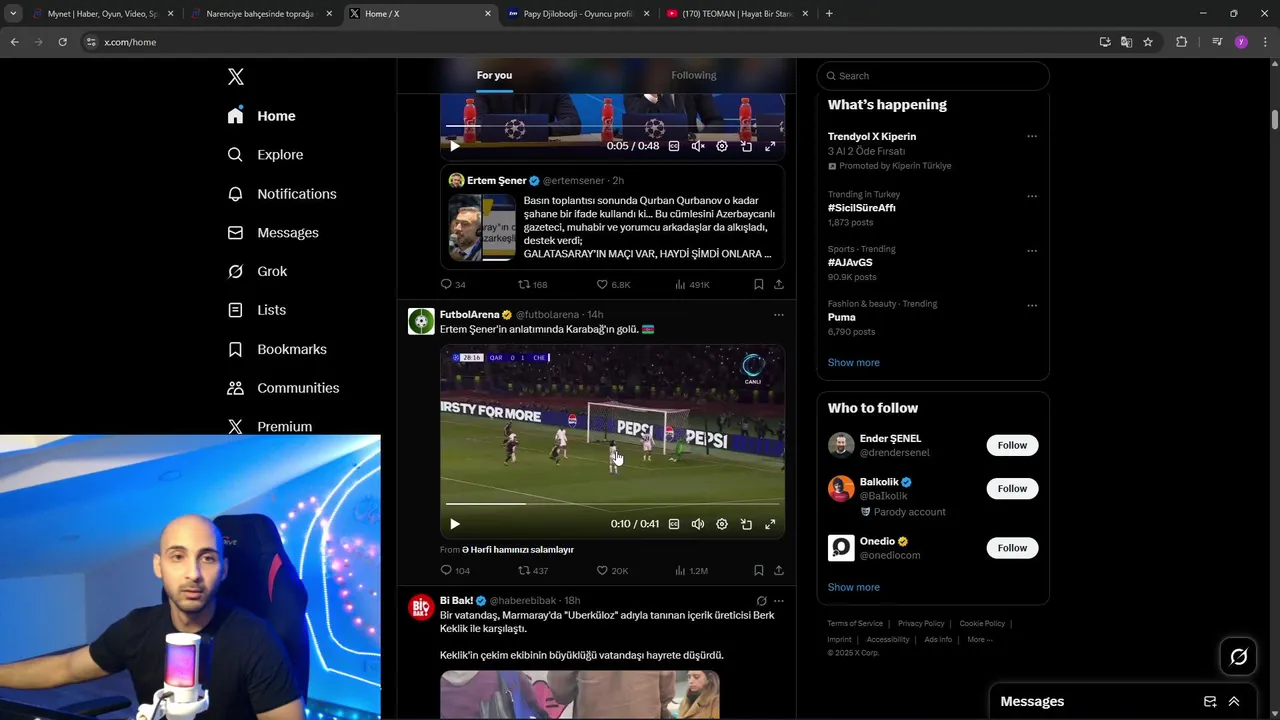Unmute the top video

pyautogui.click(x=698, y=146)
